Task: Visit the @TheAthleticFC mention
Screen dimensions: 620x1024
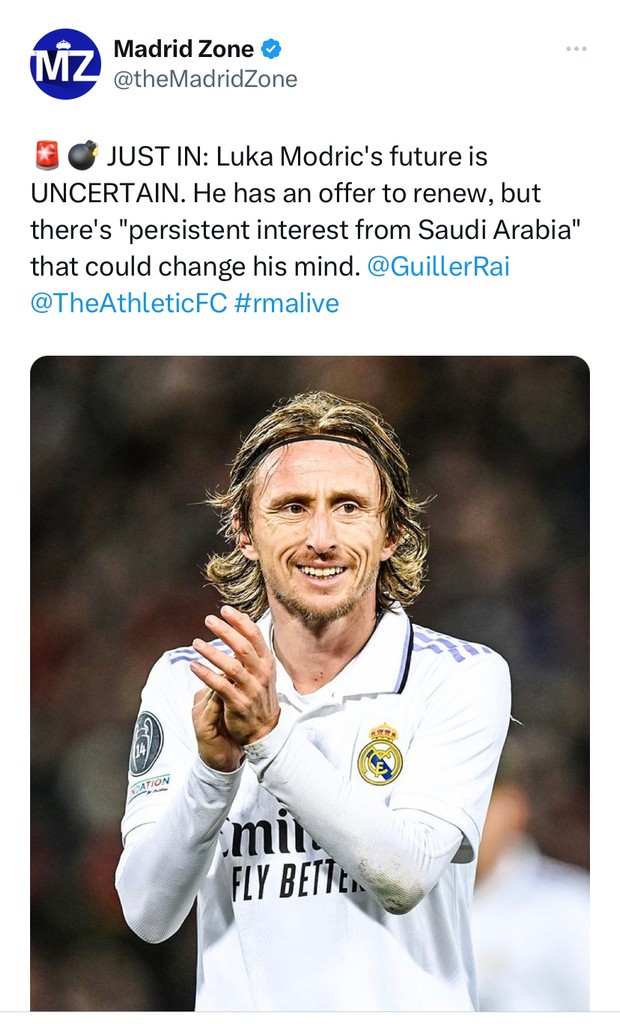Action: tap(129, 302)
